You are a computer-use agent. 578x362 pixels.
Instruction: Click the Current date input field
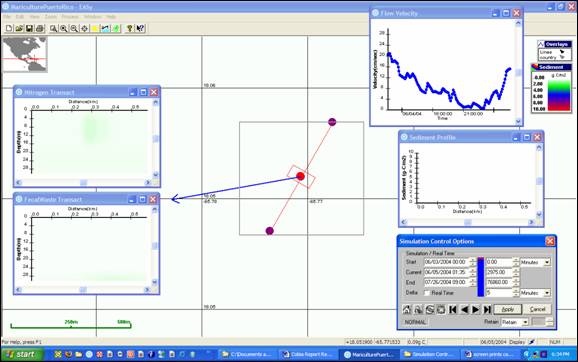tap(446, 272)
